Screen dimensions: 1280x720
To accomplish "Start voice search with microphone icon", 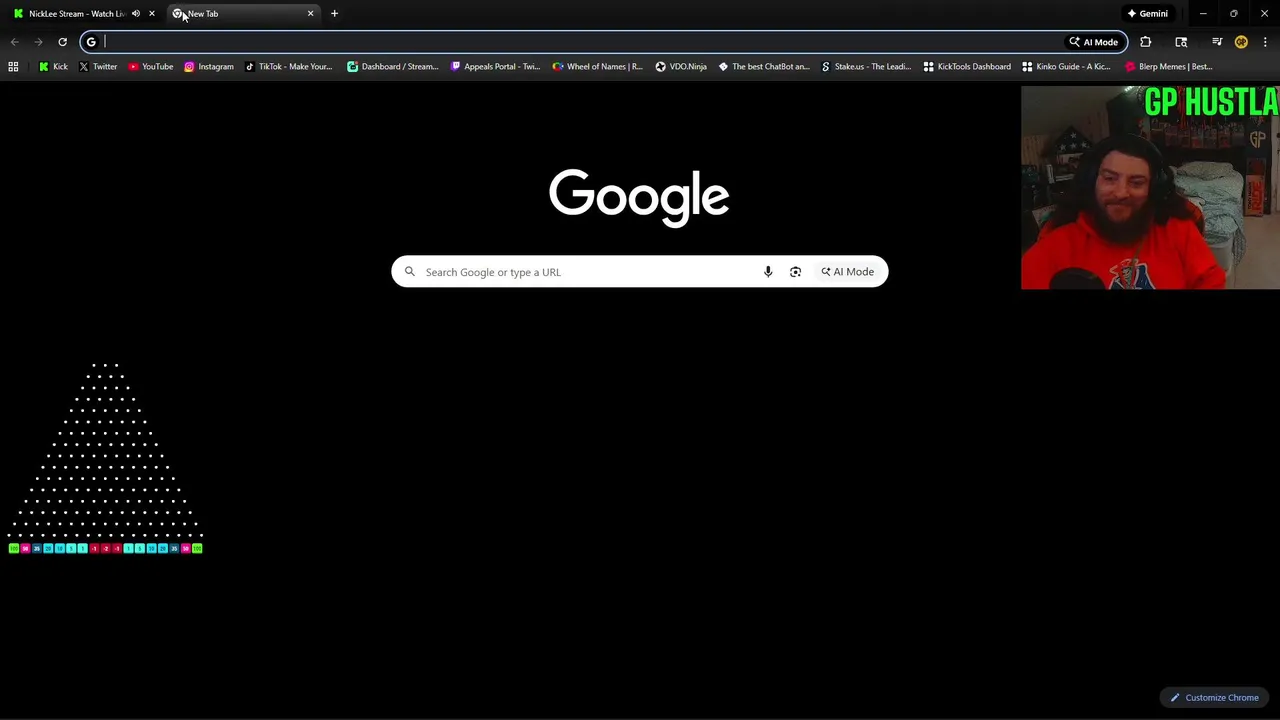I will tap(768, 272).
